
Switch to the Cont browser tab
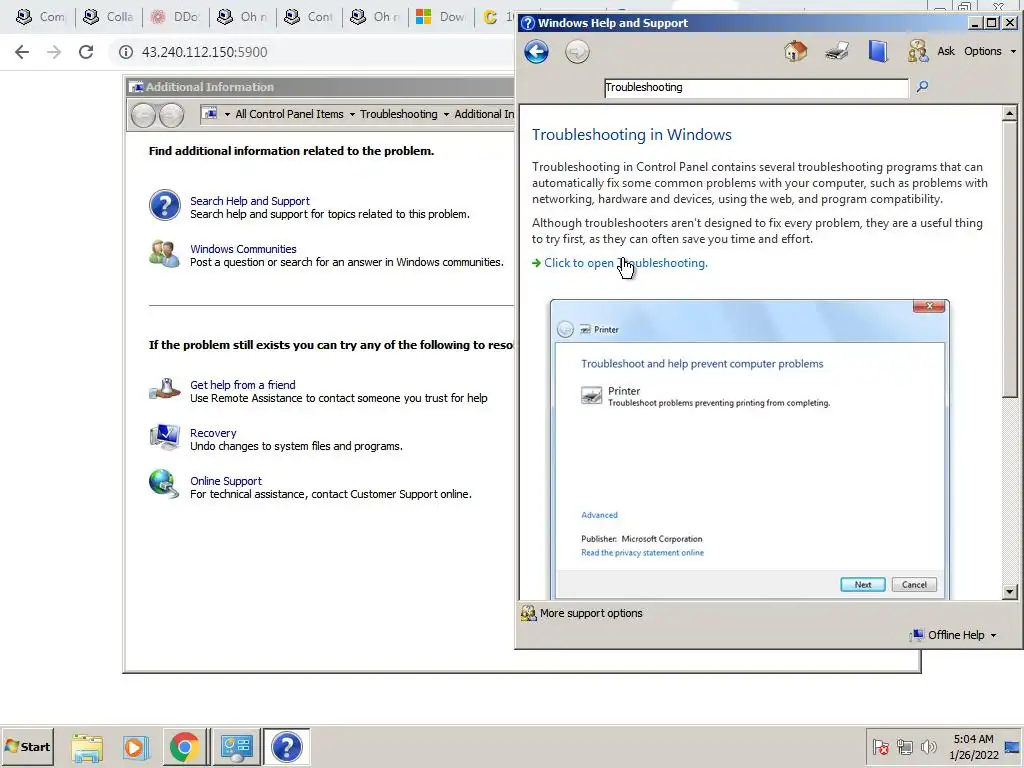click(x=308, y=17)
